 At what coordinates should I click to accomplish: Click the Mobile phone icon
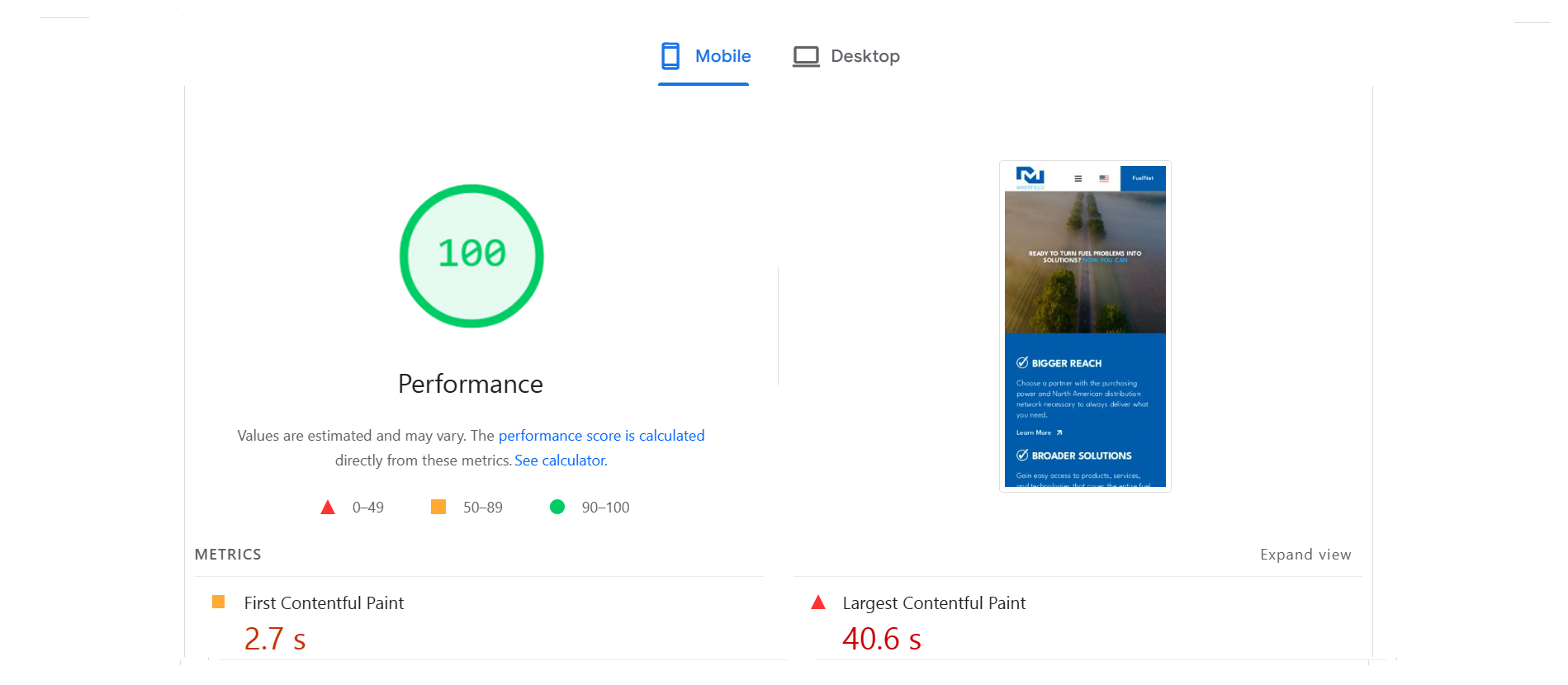(x=670, y=56)
